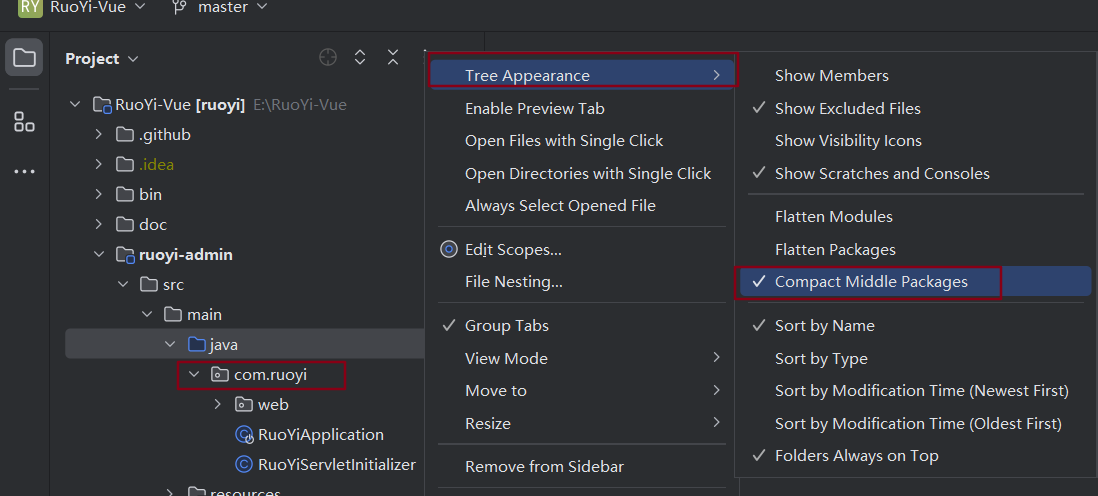Select the com.ruoyi package
This screenshot has width=1098, height=496.
point(271,375)
